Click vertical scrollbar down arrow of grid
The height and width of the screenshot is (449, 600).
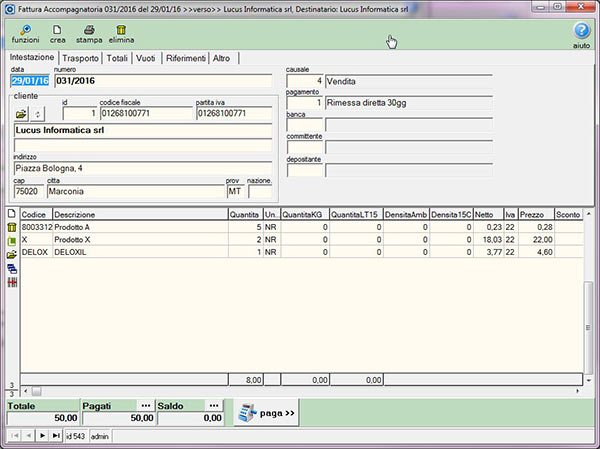[x=589, y=380]
